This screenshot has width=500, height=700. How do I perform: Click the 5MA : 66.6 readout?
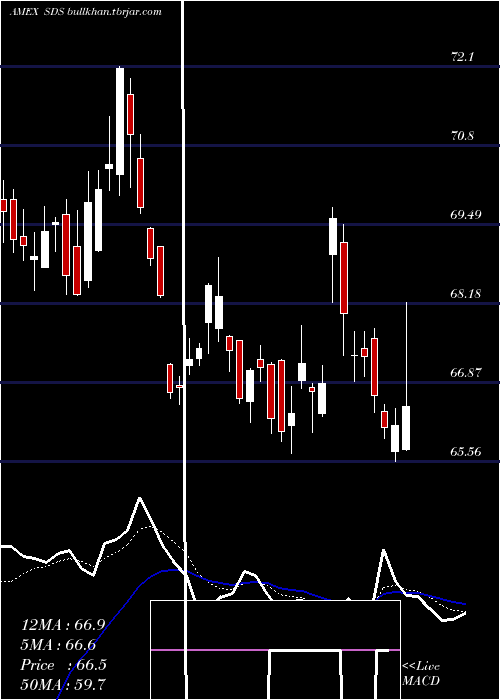(58, 645)
